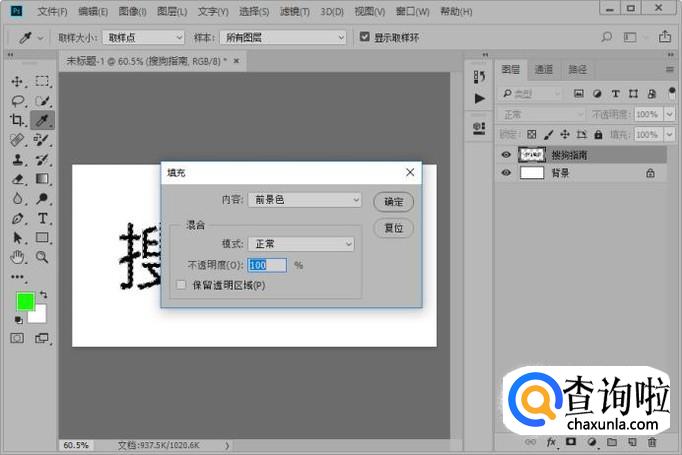Screen dimensions: 682x455
Task: Hide the 背景 layer with eye icon
Action: coord(506,173)
